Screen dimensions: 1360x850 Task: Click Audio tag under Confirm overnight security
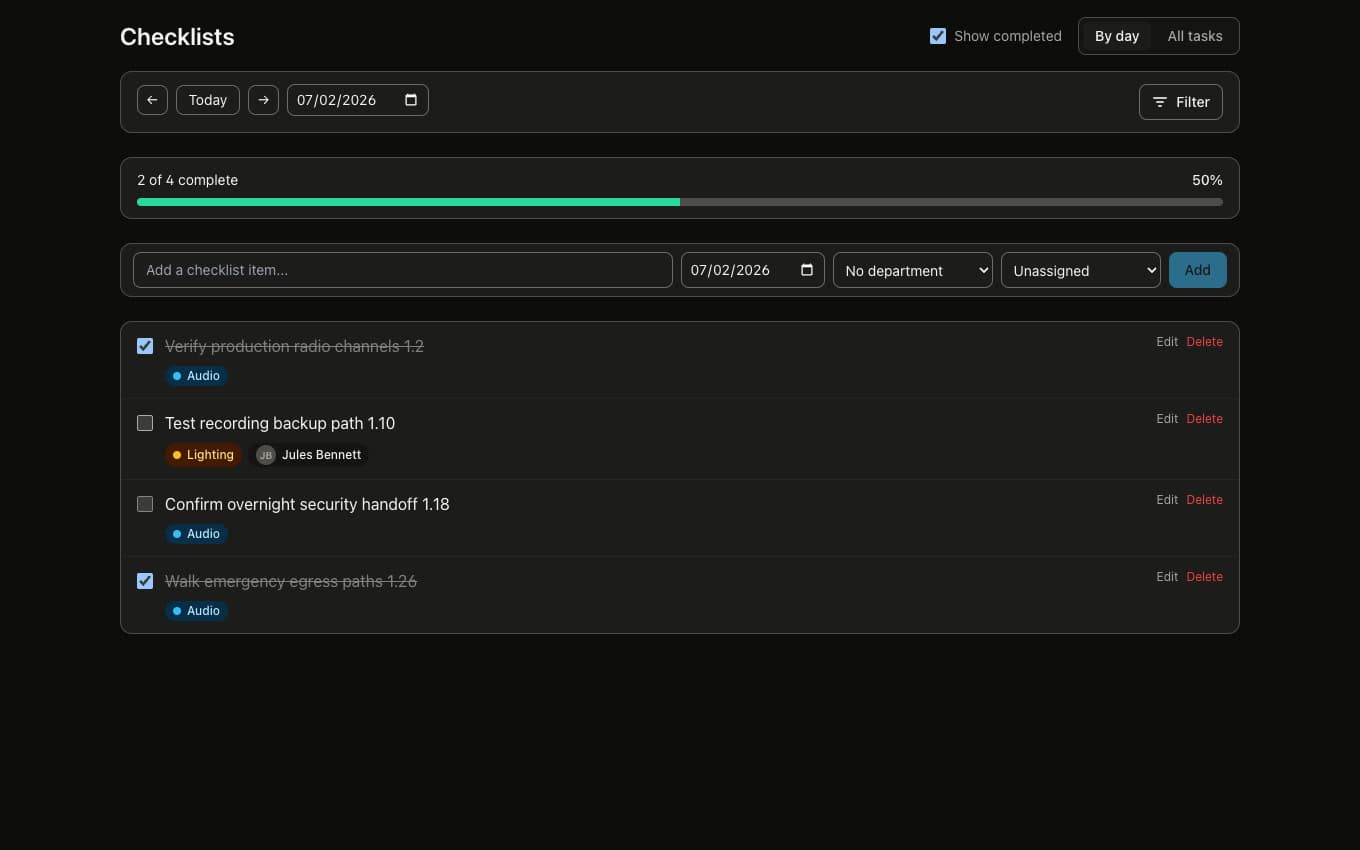196,534
